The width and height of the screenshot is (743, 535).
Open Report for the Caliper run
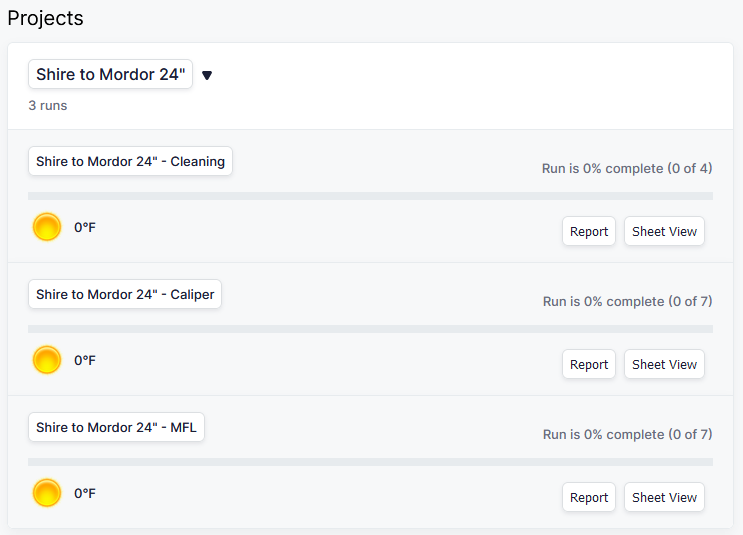pyautogui.click(x=588, y=365)
